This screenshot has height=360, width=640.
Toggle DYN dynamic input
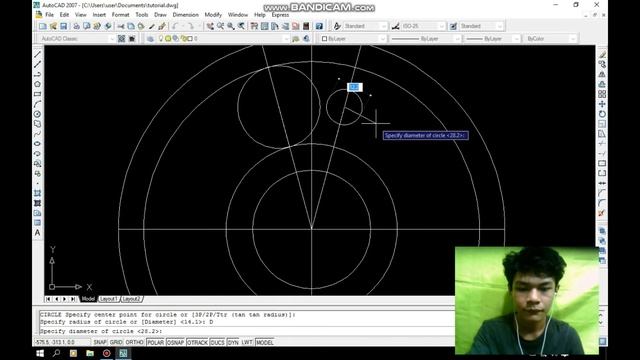point(233,342)
